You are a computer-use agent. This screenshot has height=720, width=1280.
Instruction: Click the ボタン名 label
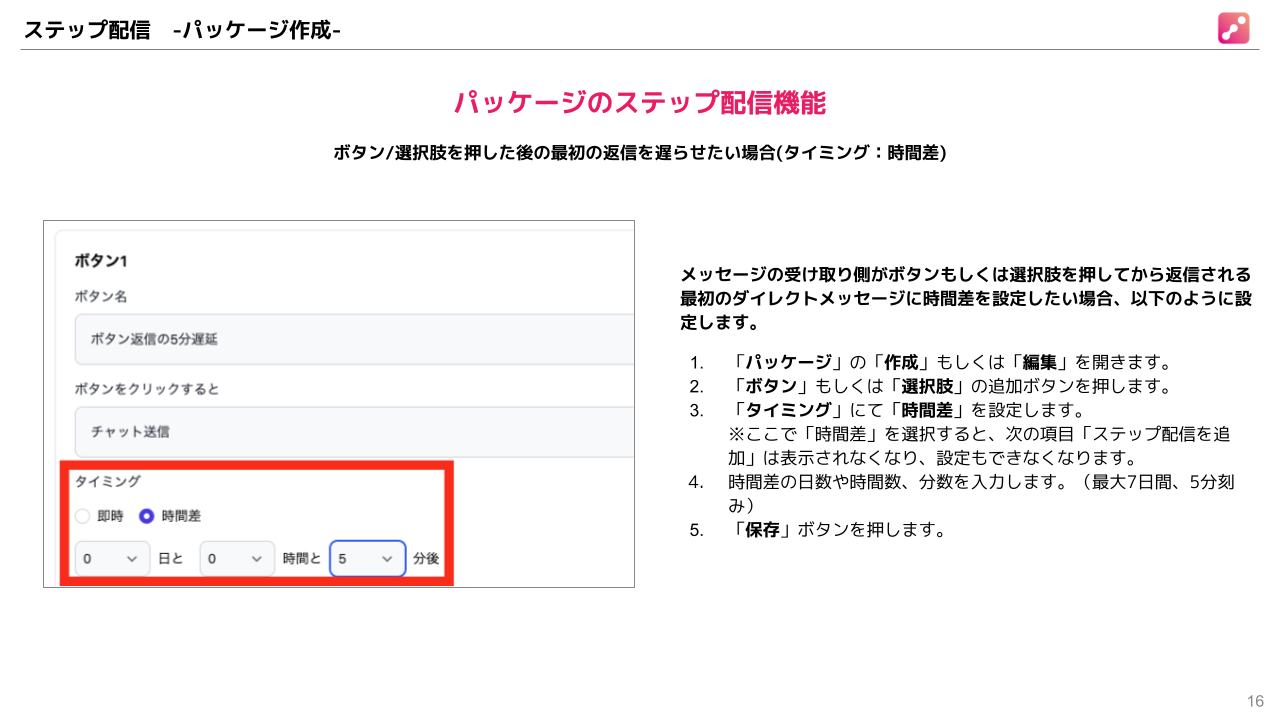[x=101, y=297]
